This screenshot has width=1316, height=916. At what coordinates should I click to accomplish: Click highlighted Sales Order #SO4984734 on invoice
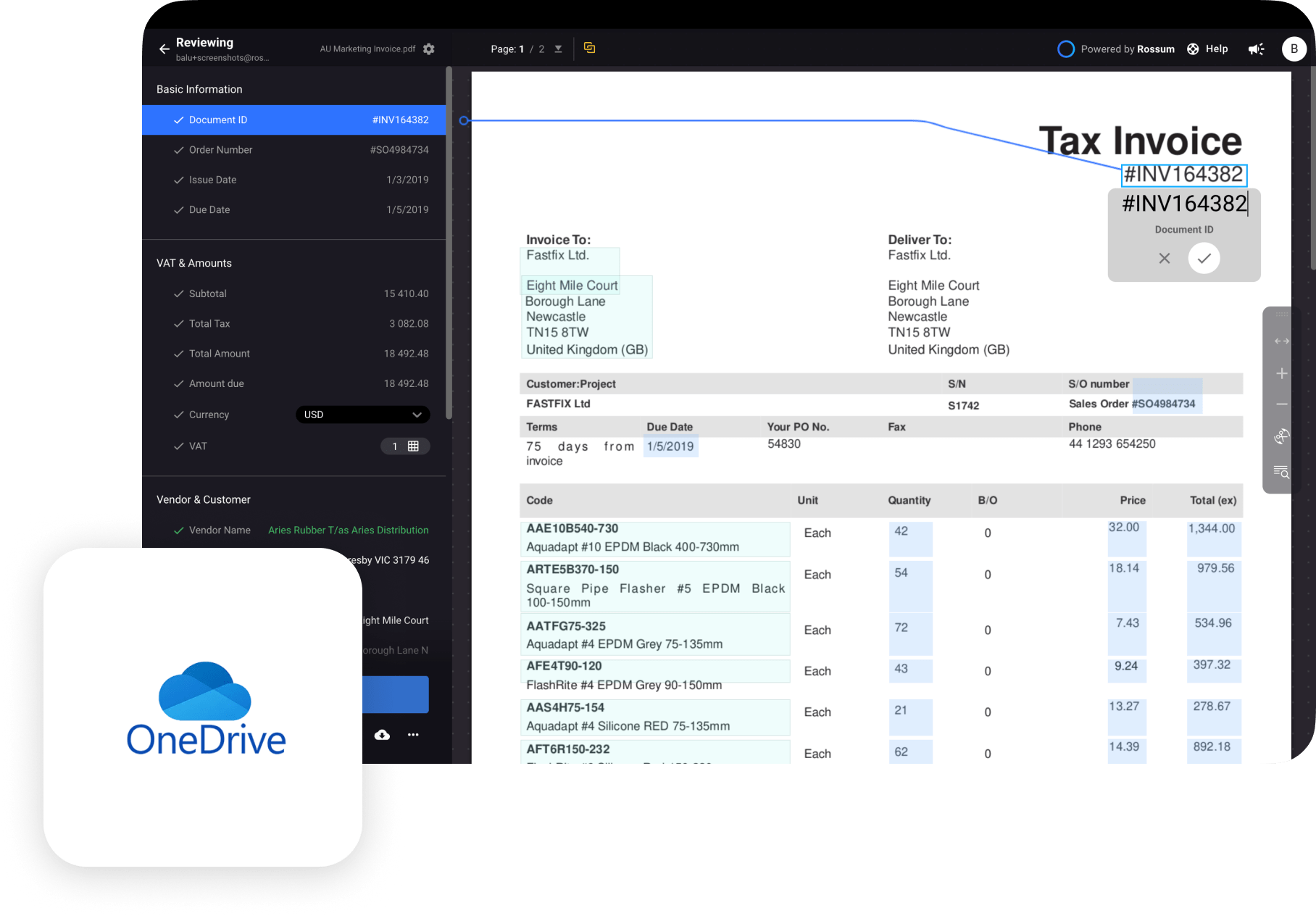tap(1167, 396)
